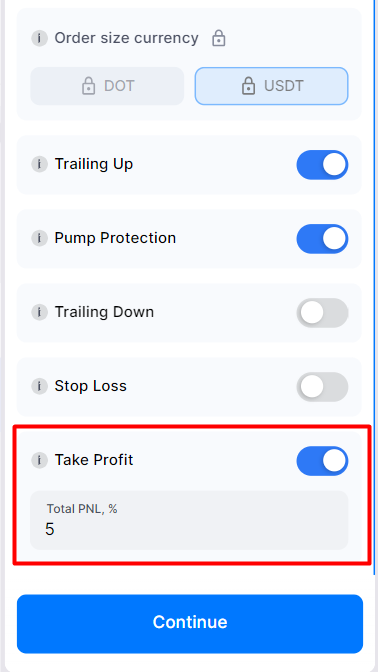Click the lock icon inside USDT option
The width and height of the screenshot is (378, 672).
[248, 86]
